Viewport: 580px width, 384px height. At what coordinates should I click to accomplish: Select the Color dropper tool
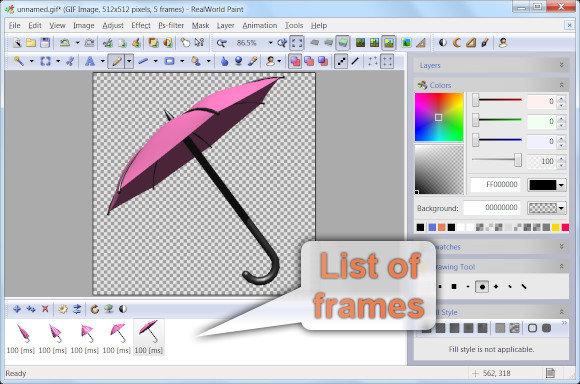pos(252,61)
